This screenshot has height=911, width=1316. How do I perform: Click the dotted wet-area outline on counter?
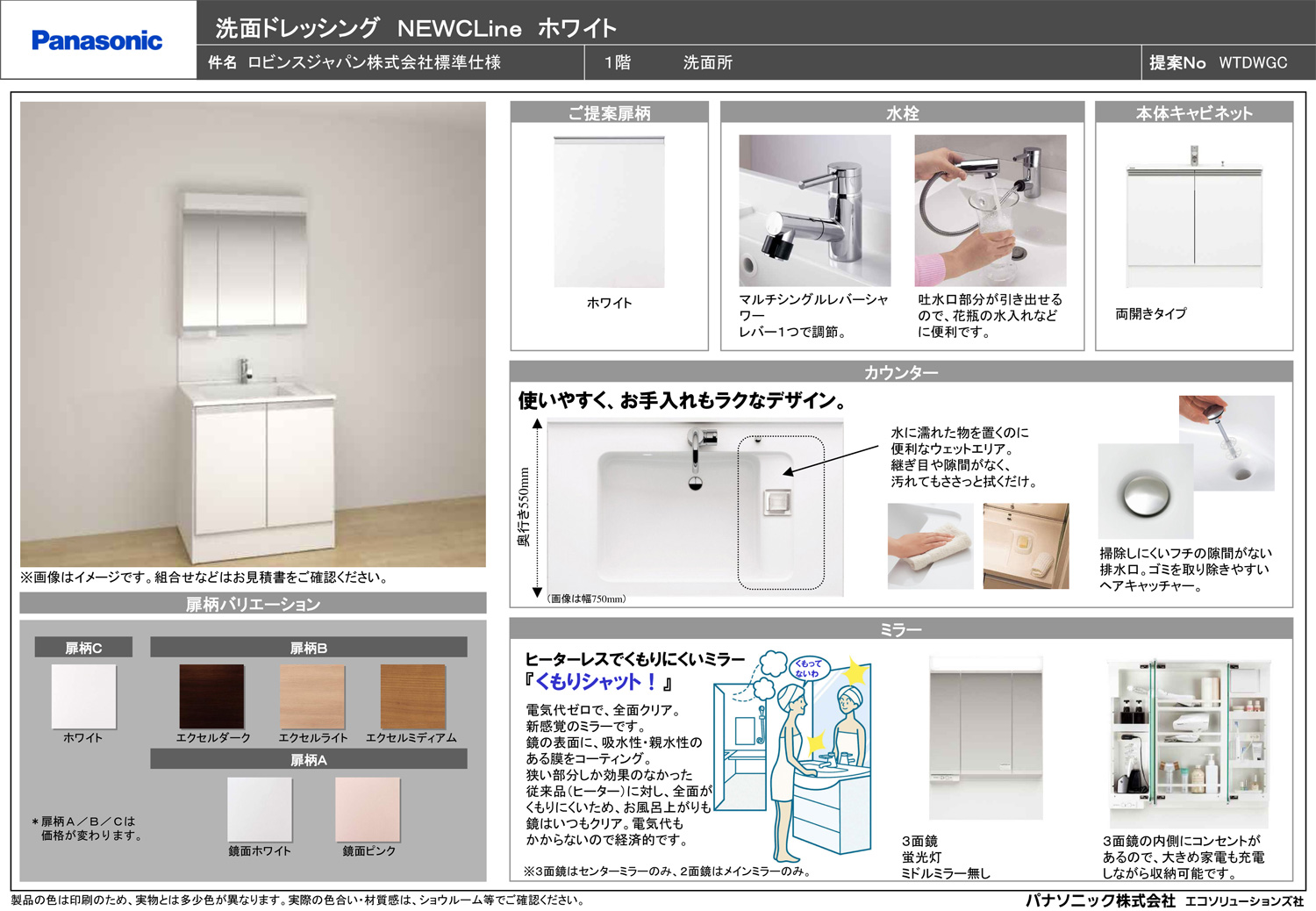pos(781,513)
